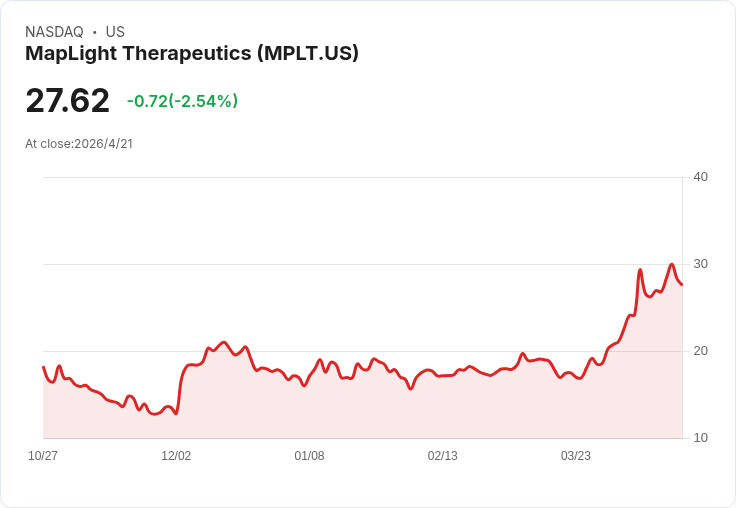Select the 10/27 date on the time axis
Image resolution: width=736 pixels, height=508 pixels.
pyautogui.click(x=43, y=456)
